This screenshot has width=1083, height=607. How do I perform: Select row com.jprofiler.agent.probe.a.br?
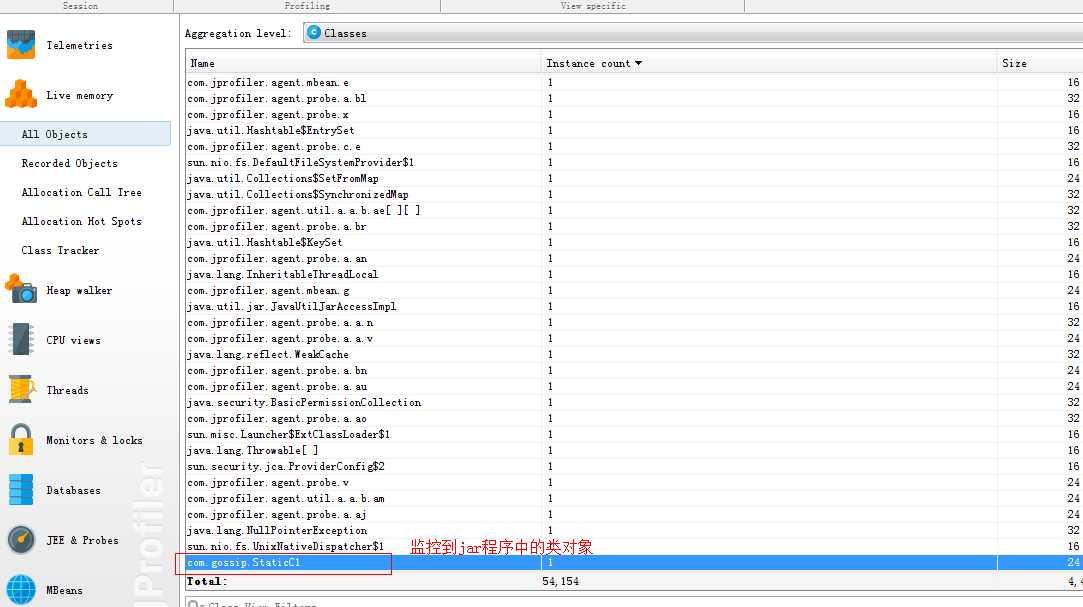[x=634, y=226]
